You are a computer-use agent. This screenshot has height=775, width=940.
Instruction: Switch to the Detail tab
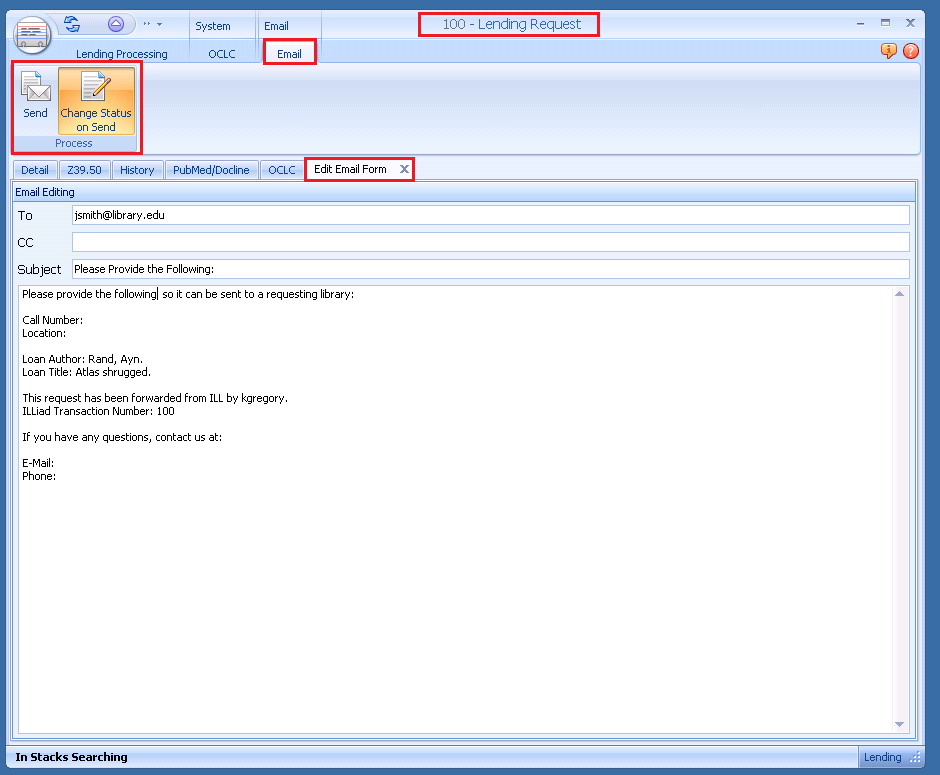click(35, 170)
